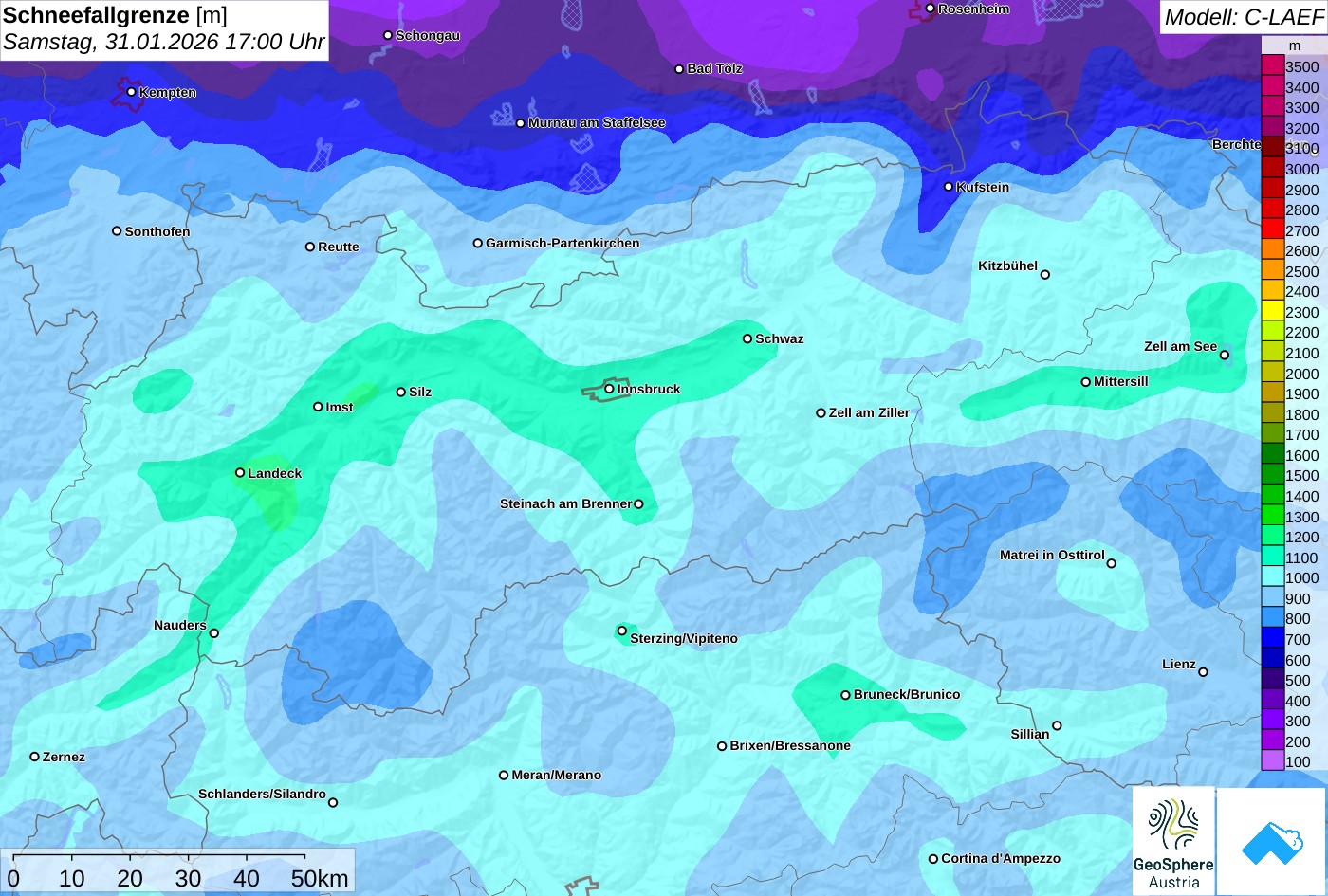This screenshot has height=896, width=1328.
Task: Select the "Samstag, 31.01.2026 17:00 Uhr" timestamp
Action: 164,43
